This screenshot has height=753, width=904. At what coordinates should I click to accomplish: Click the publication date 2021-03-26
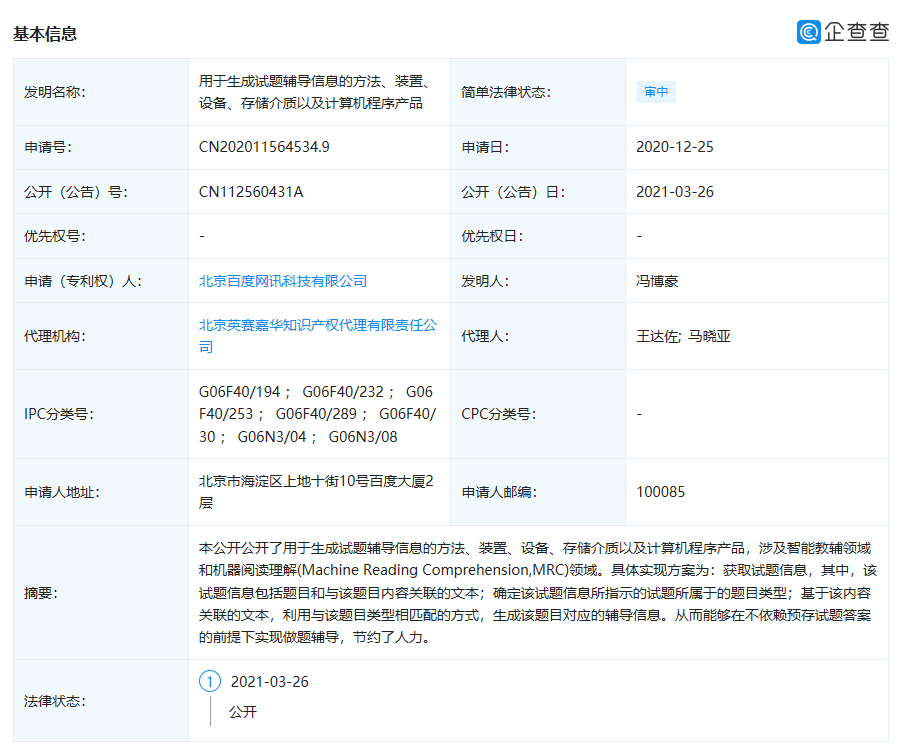pos(677,191)
